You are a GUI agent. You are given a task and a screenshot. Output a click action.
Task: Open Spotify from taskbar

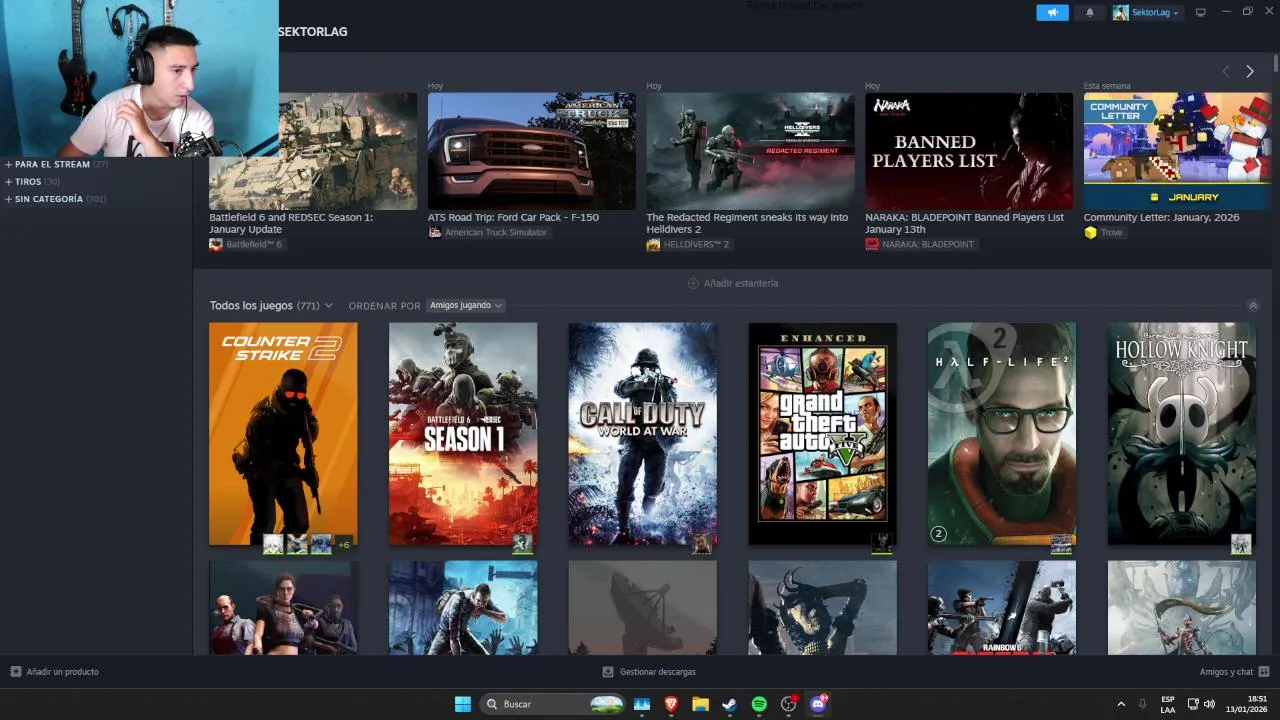(759, 704)
